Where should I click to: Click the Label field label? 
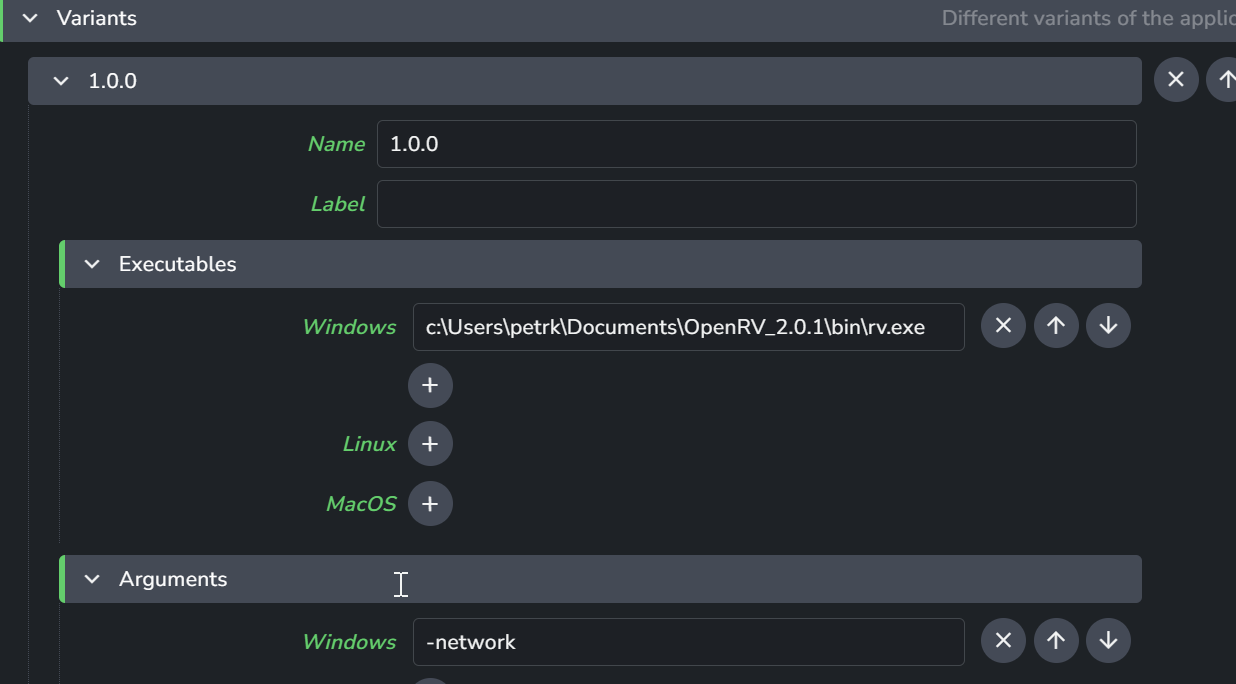click(x=338, y=204)
